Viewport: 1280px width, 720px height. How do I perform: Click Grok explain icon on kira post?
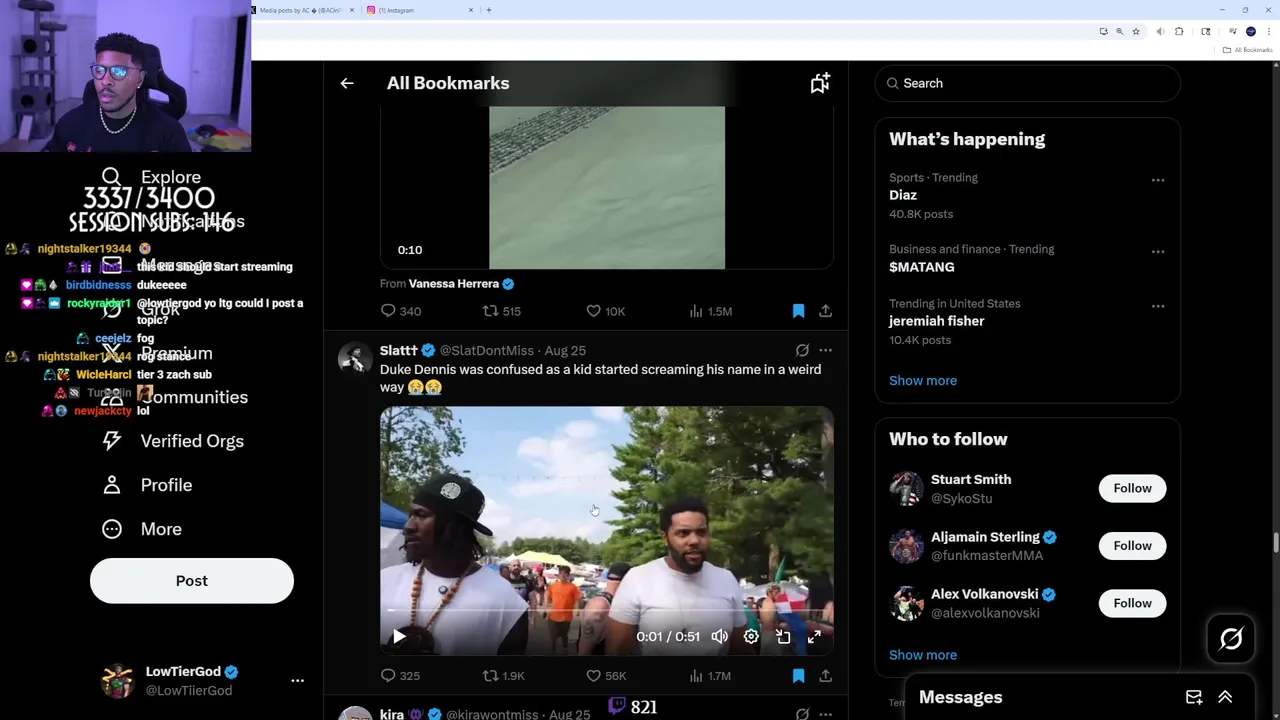click(x=802, y=714)
